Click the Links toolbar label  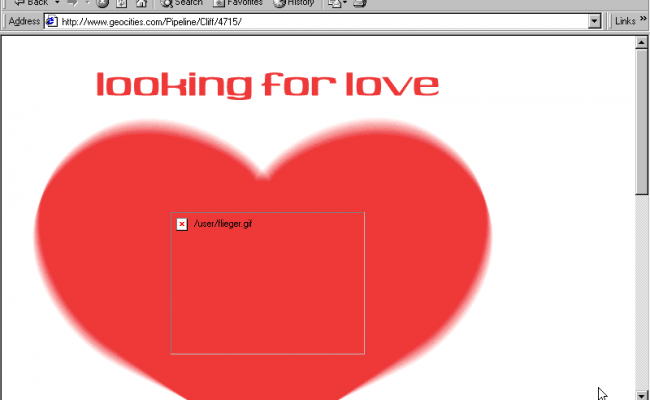(x=624, y=21)
